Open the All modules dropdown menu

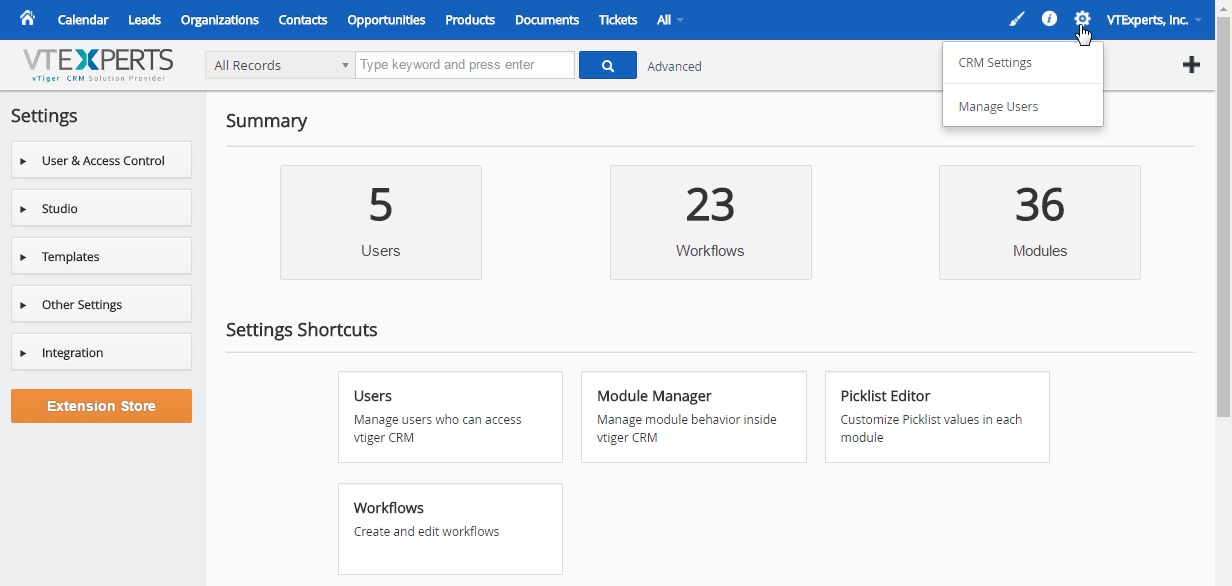[x=670, y=20]
